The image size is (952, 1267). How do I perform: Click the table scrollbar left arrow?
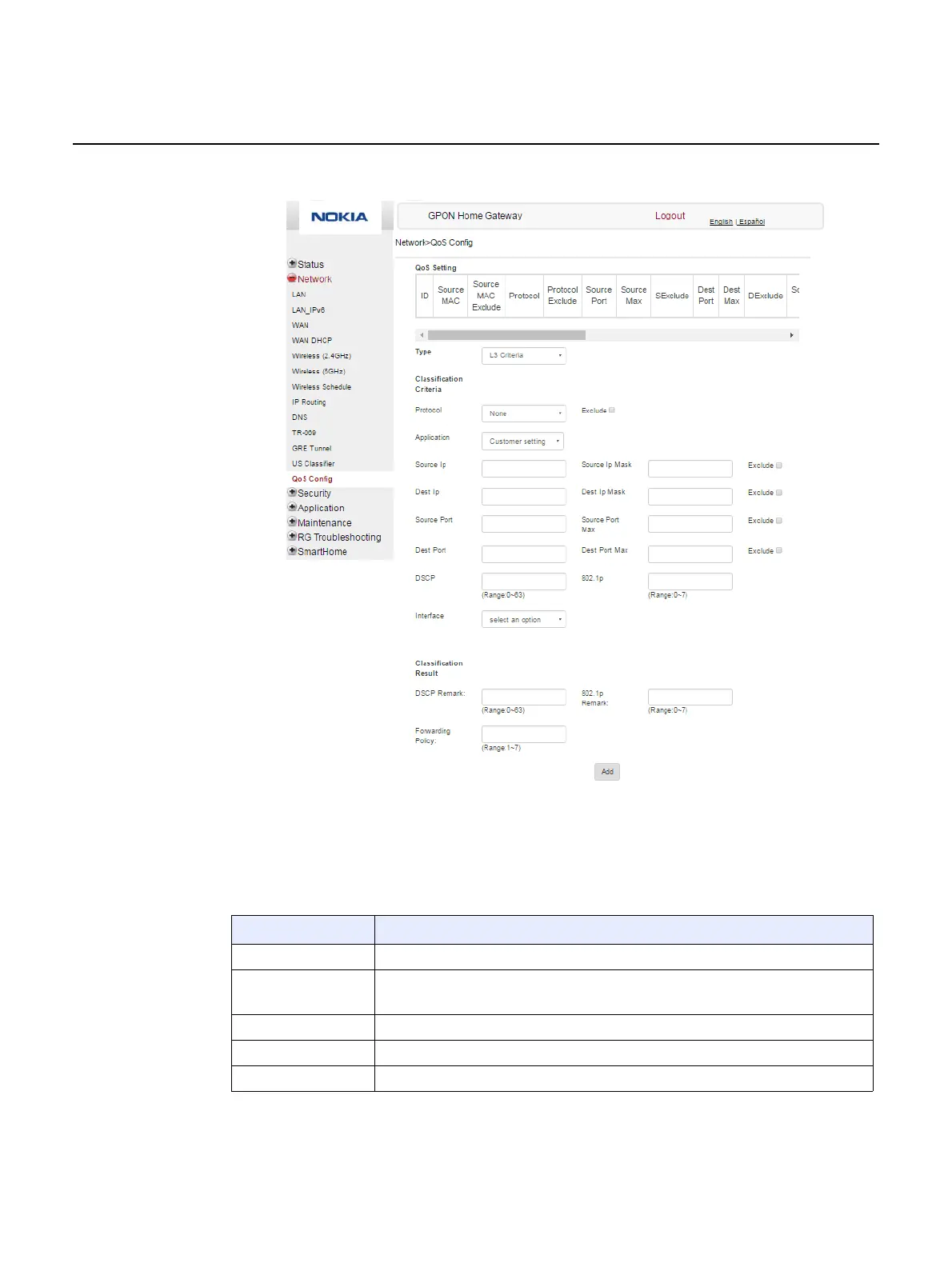(422, 335)
